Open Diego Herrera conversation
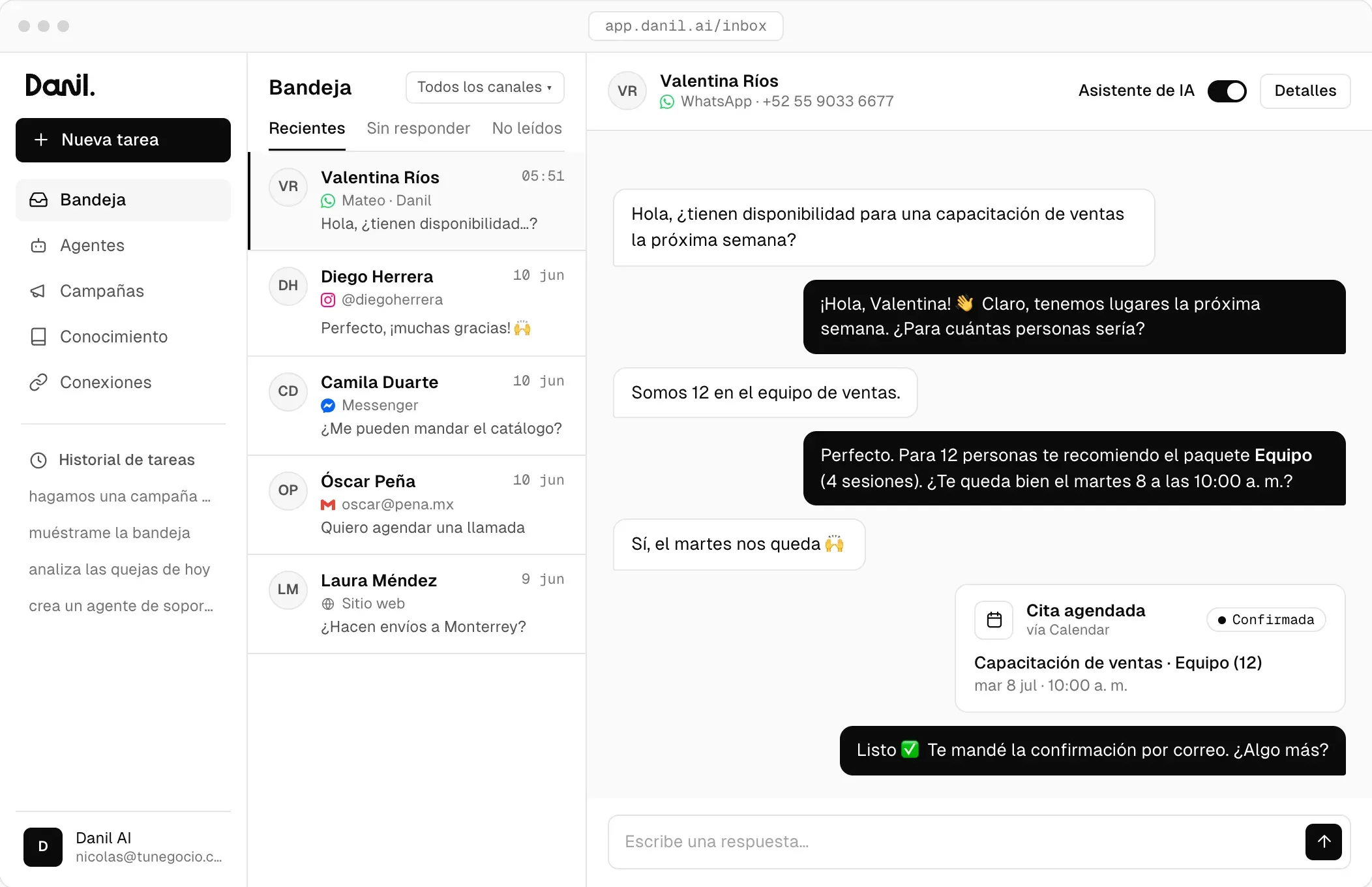 point(417,303)
